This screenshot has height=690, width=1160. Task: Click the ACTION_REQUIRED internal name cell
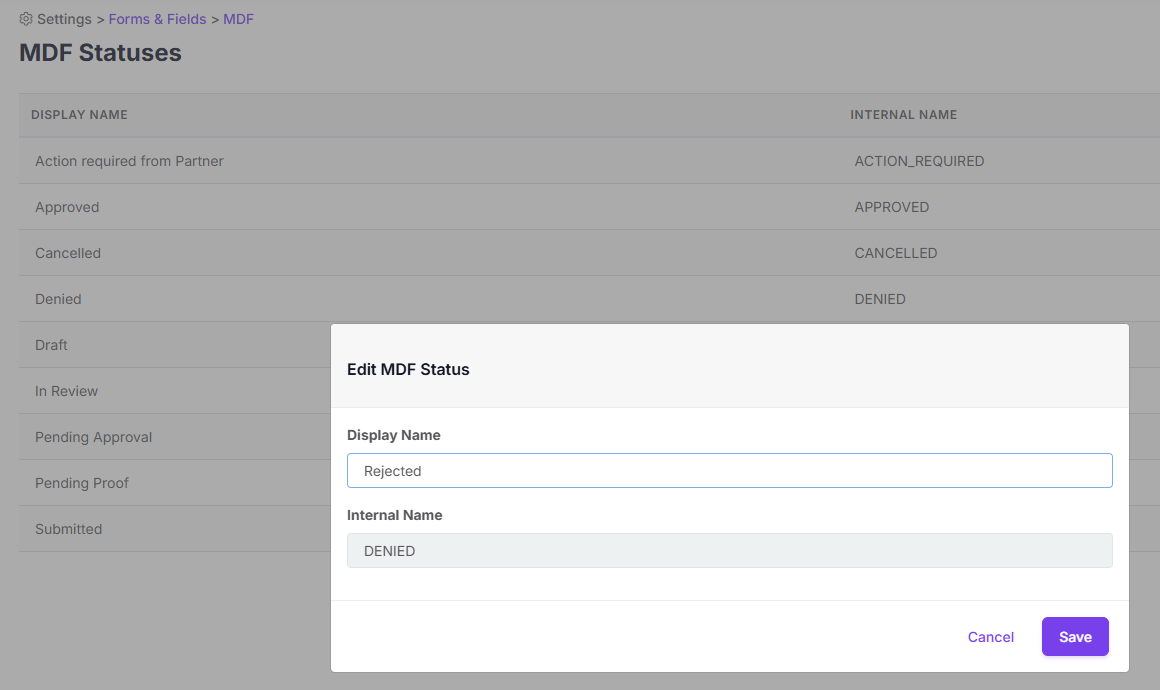point(919,160)
